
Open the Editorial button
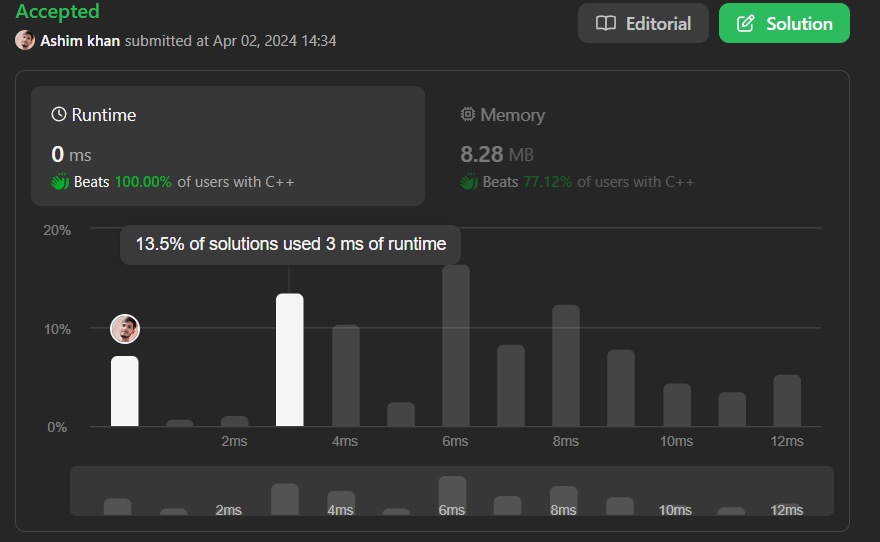[x=643, y=23]
